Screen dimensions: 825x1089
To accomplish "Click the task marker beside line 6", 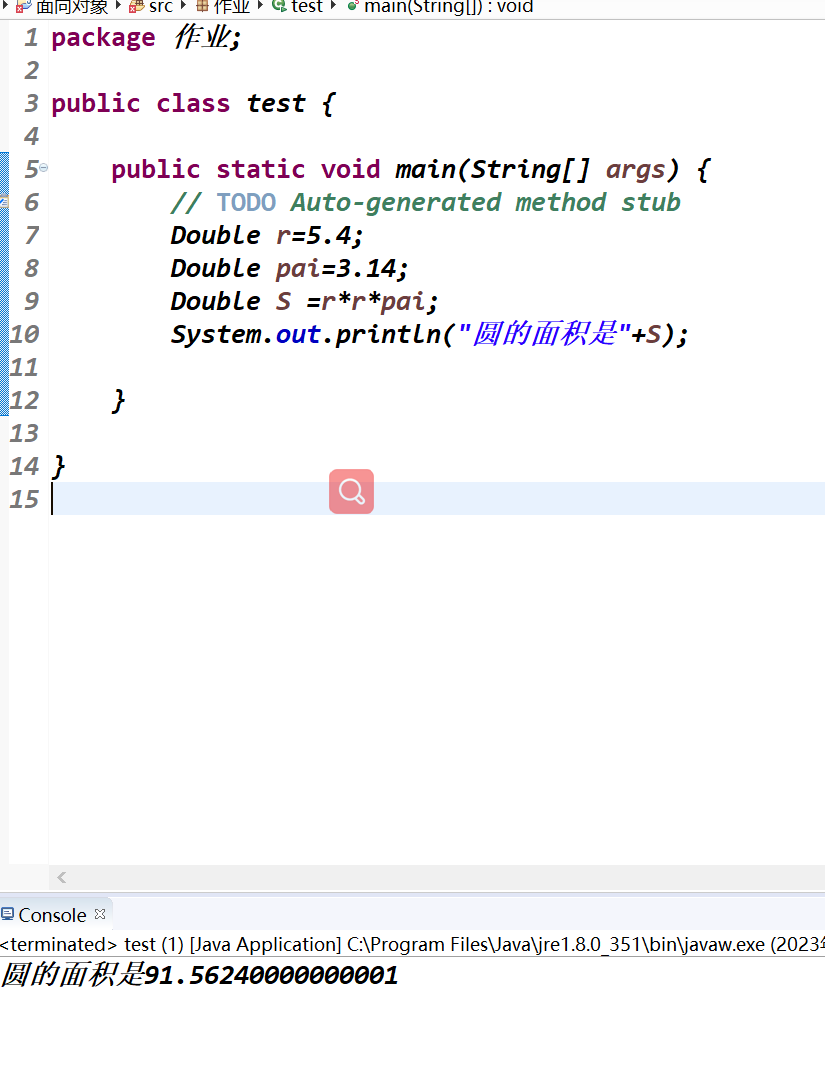I will pyautogui.click(x=3, y=202).
